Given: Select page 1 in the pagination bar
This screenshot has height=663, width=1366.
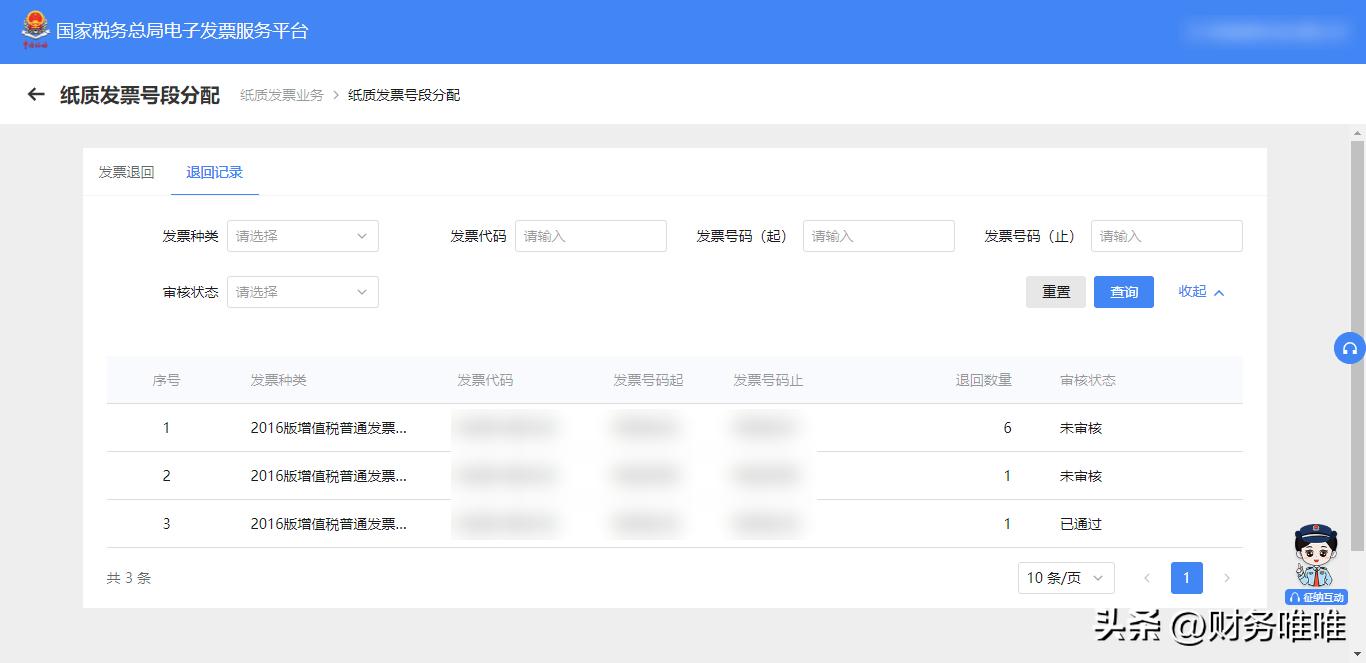Looking at the screenshot, I should (1186, 578).
